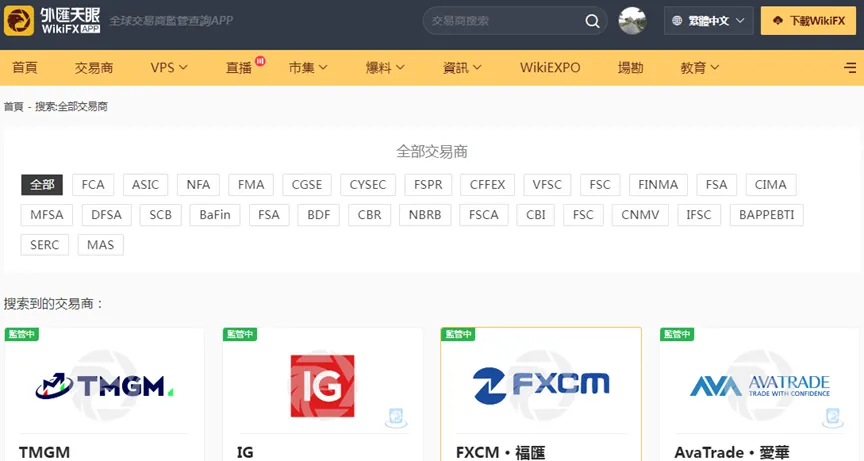Select the CIMA filter tag
Screen dimensions: 864x461
click(771, 185)
